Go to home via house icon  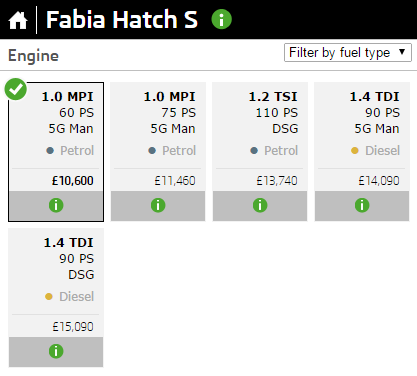pyautogui.click(x=18, y=20)
